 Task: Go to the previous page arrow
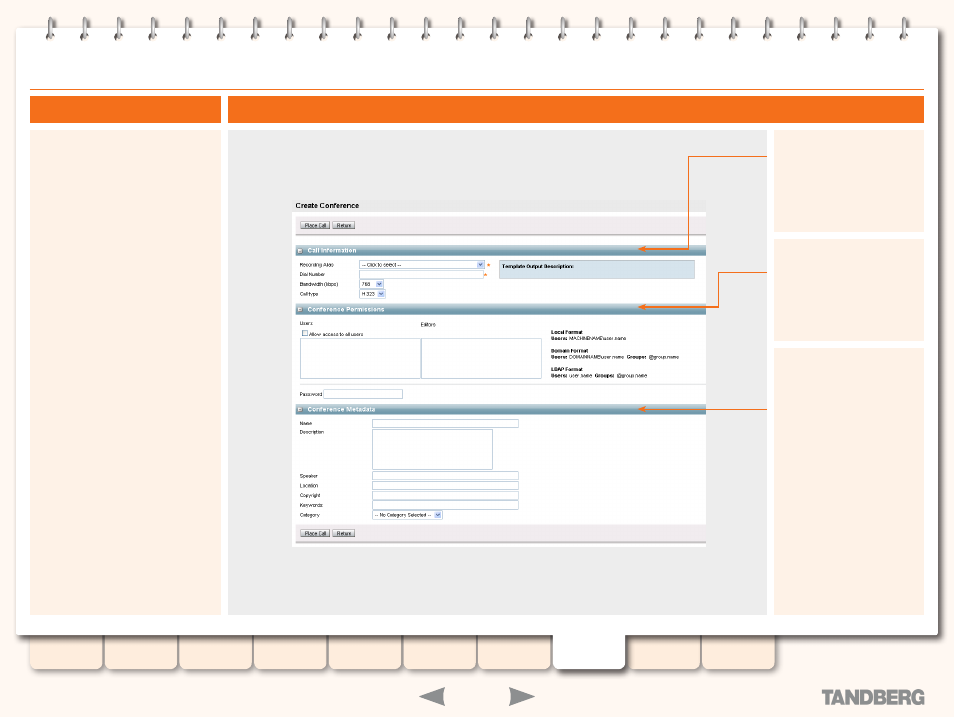(x=433, y=696)
